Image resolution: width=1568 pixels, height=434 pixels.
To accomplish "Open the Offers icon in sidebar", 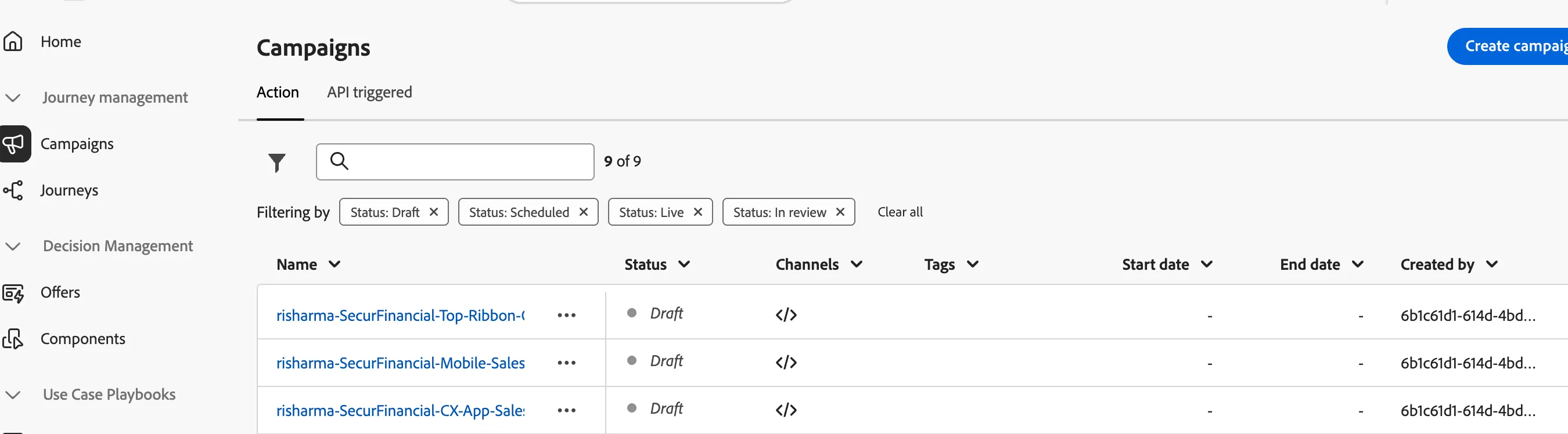I will [x=13, y=293].
